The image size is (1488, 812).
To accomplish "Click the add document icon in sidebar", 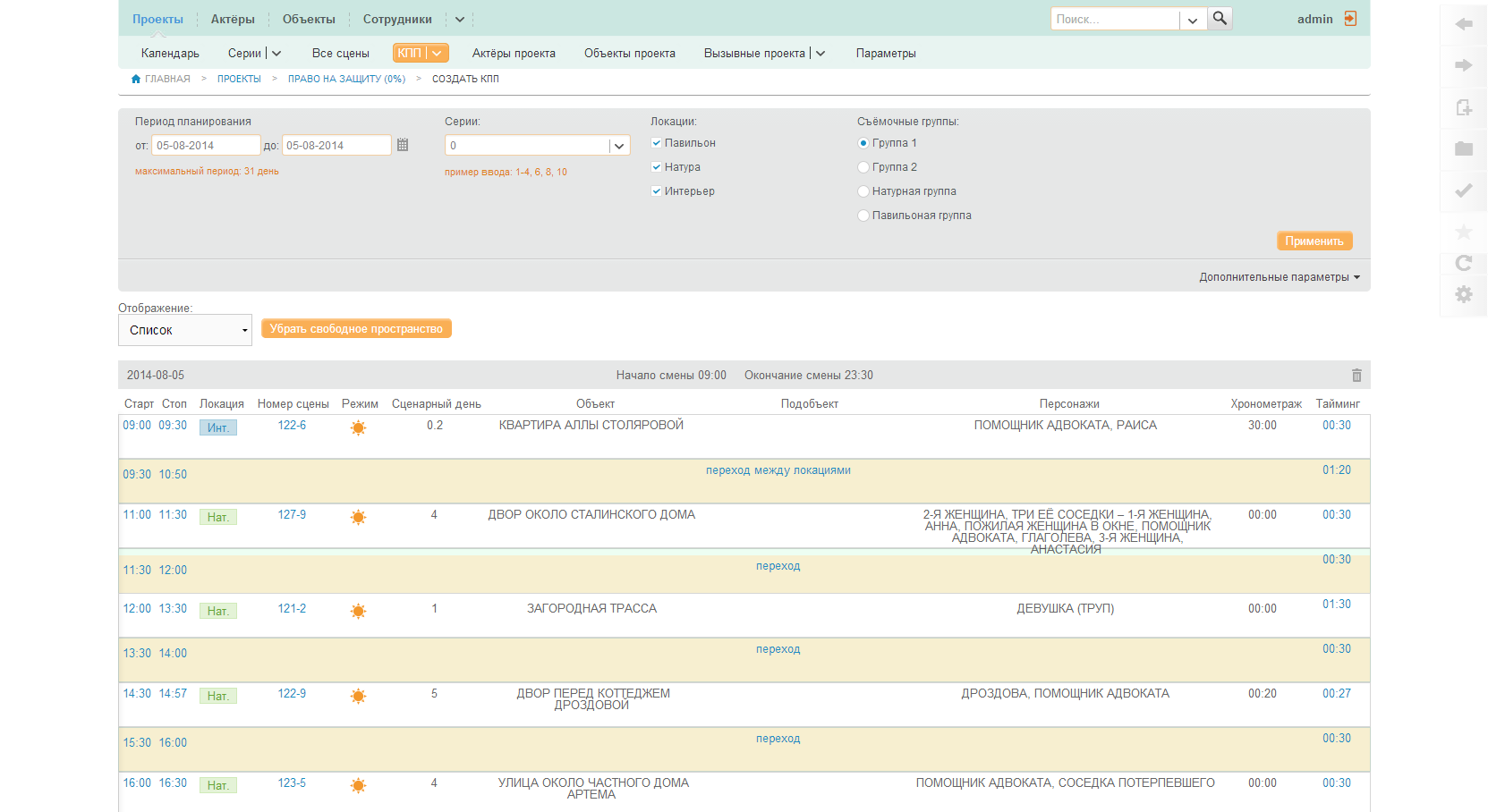I will tap(1464, 108).
